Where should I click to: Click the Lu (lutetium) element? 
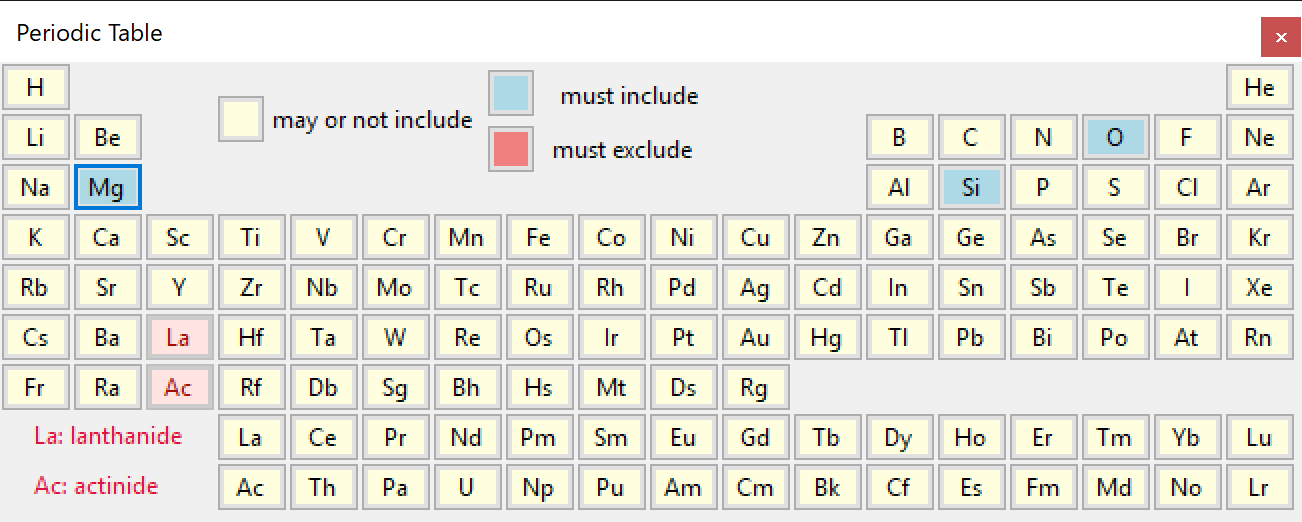coord(1259,437)
